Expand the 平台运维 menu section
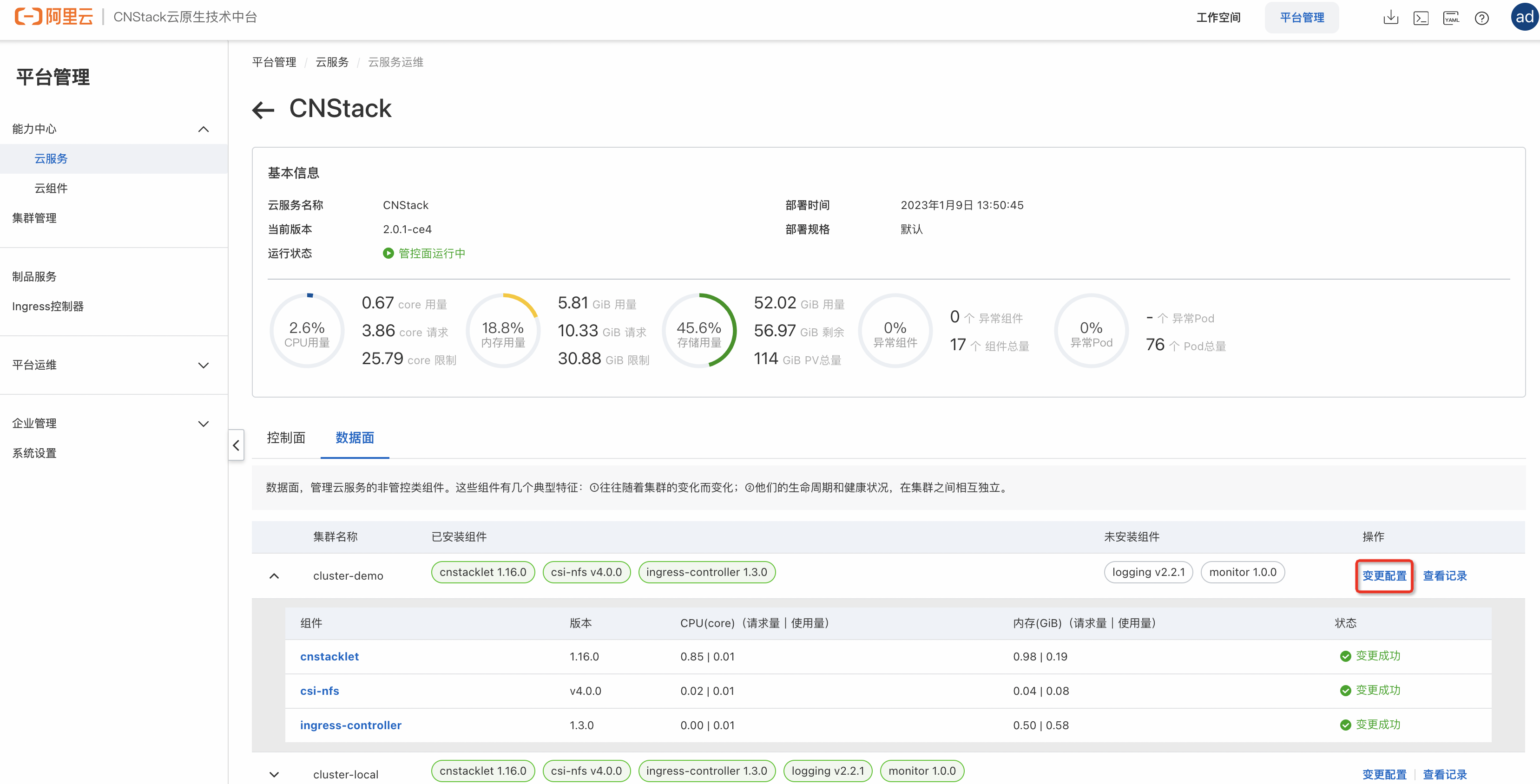1540x784 pixels. coord(203,365)
